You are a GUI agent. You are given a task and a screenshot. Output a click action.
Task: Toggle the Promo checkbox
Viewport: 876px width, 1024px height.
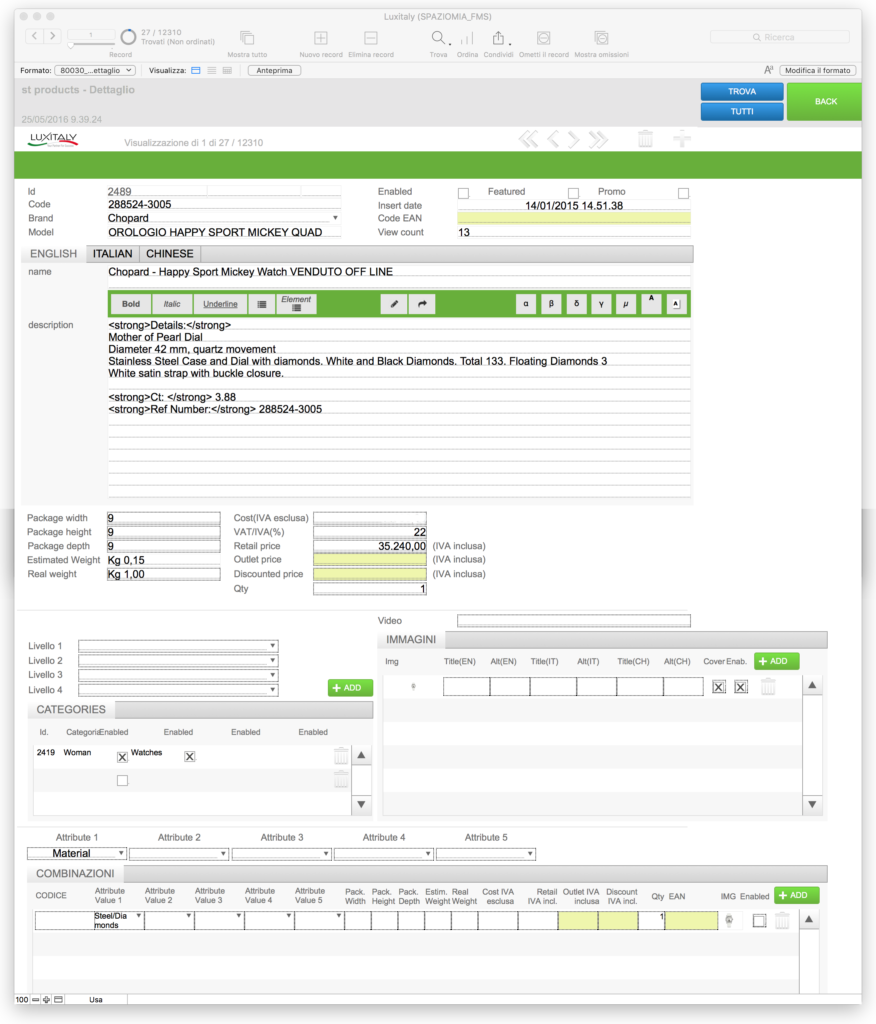pos(683,193)
